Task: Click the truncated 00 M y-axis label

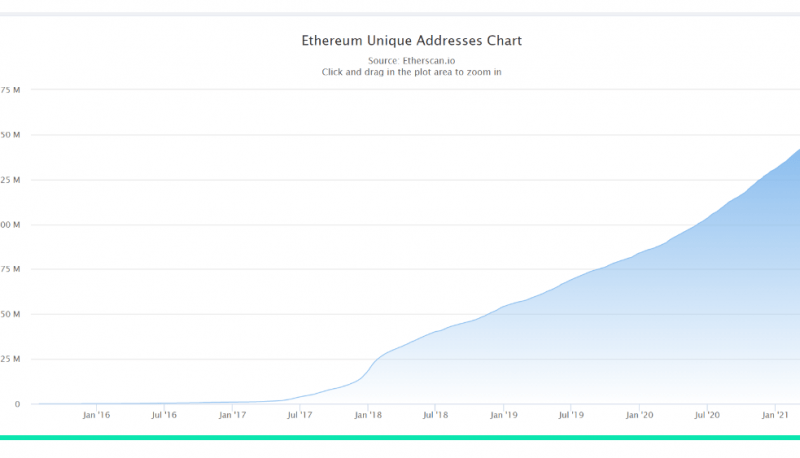Action: point(10,225)
